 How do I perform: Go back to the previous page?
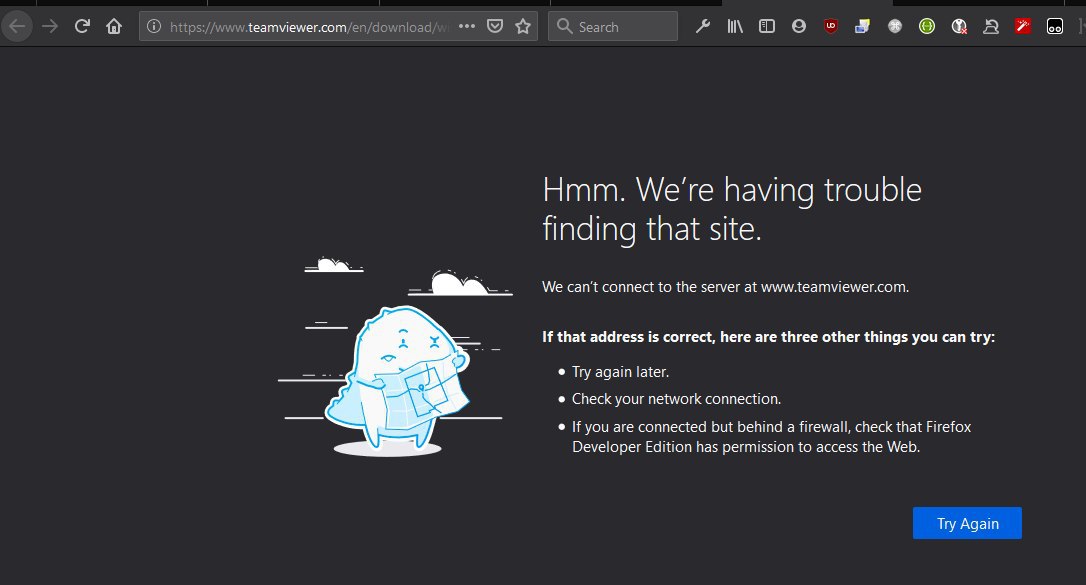[17, 27]
